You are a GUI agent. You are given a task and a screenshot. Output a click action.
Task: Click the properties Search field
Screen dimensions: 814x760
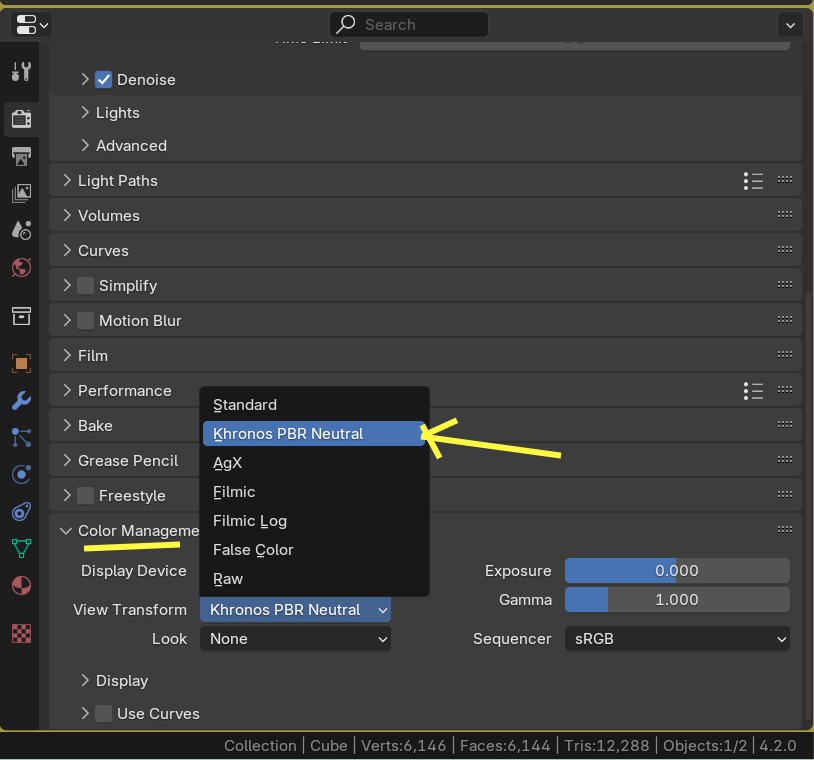click(x=410, y=25)
